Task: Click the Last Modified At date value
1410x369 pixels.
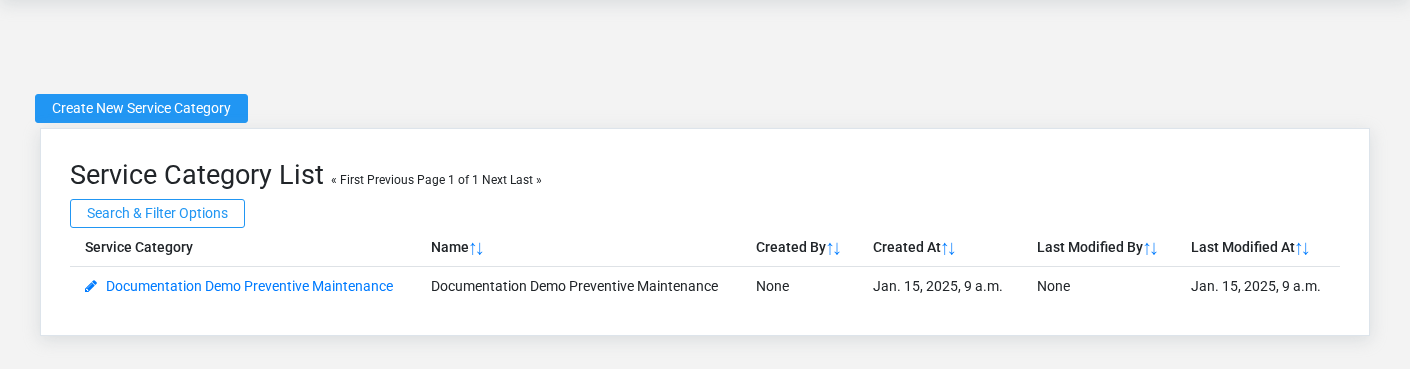Action: click(1256, 286)
